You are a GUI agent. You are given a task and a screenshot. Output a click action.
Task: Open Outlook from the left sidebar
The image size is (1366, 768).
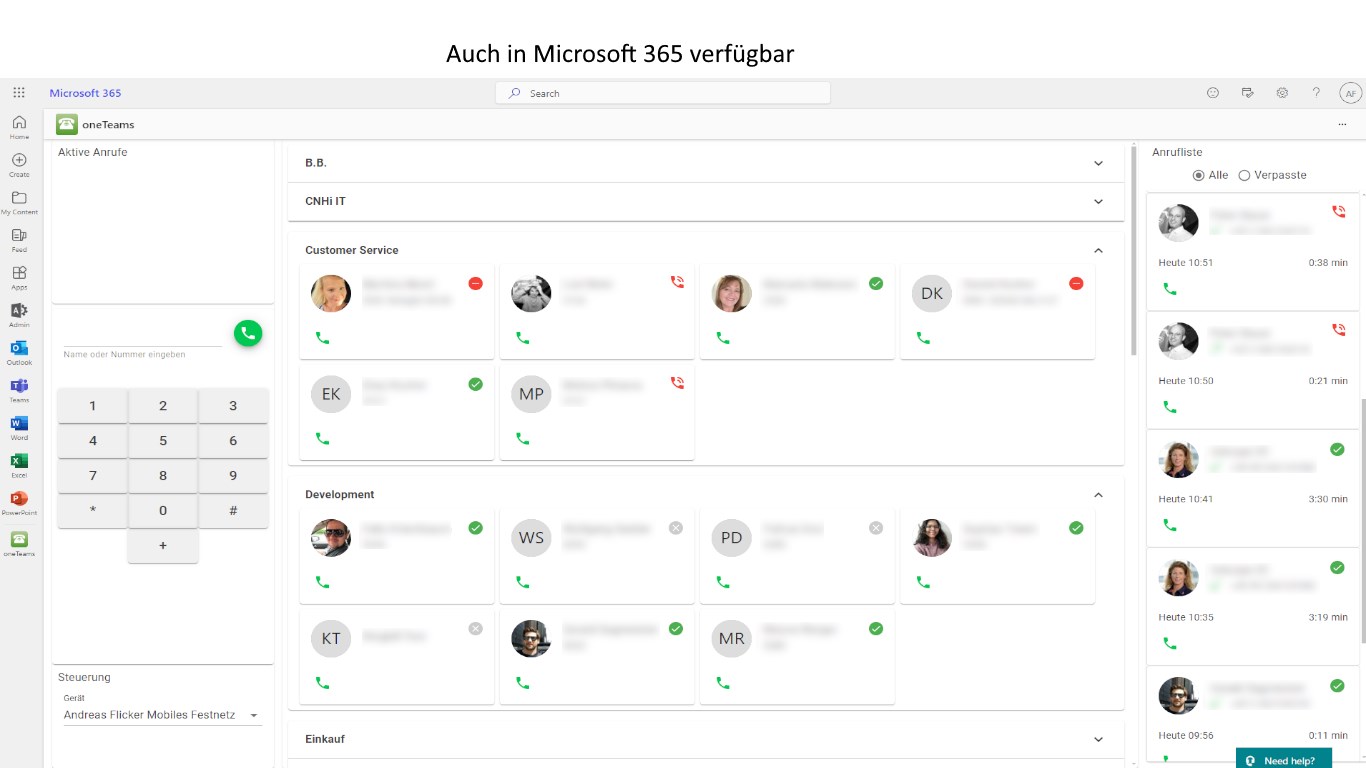point(19,349)
